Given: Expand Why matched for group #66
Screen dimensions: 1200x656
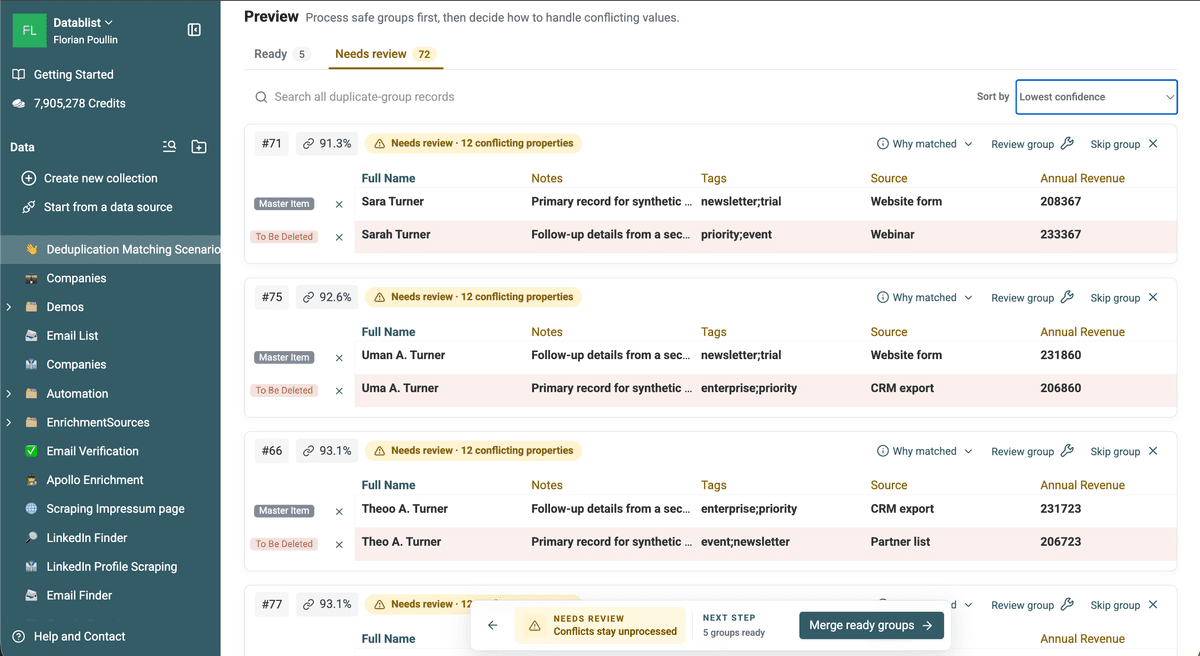Looking at the screenshot, I should (x=924, y=451).
